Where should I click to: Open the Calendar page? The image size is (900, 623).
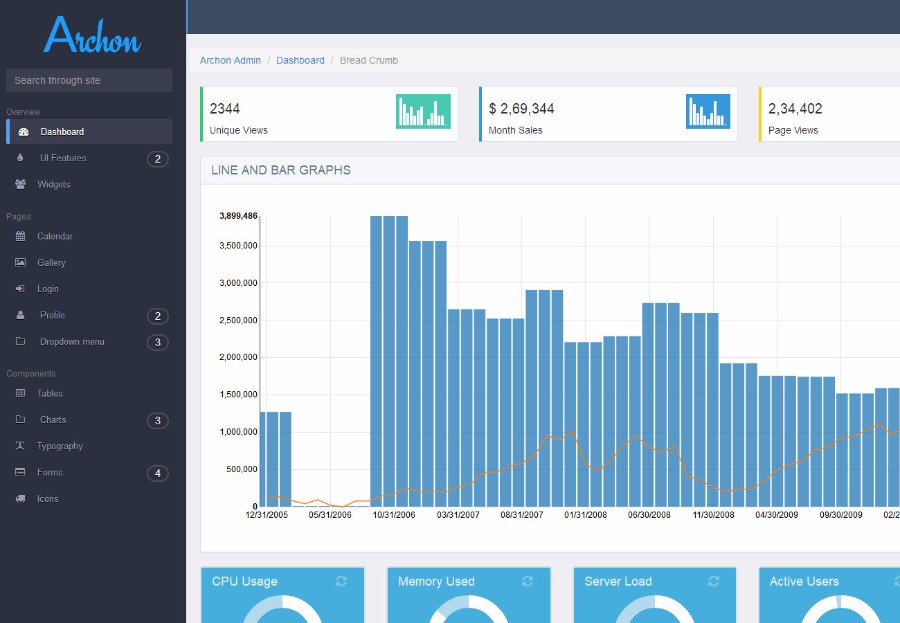click(x=55, y=236)
